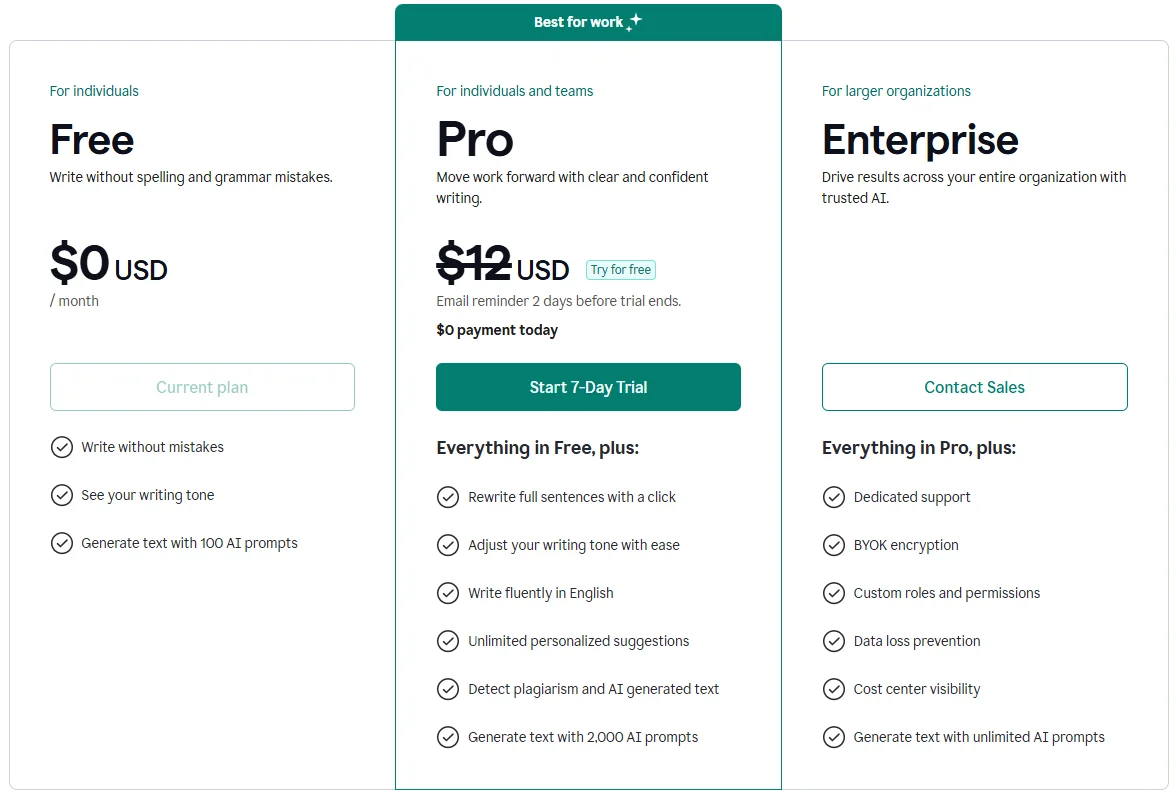This screenshot has width=1176, height=793.
Task: Click the 'Try for free' badge
Action: click(x=620, y=269)
